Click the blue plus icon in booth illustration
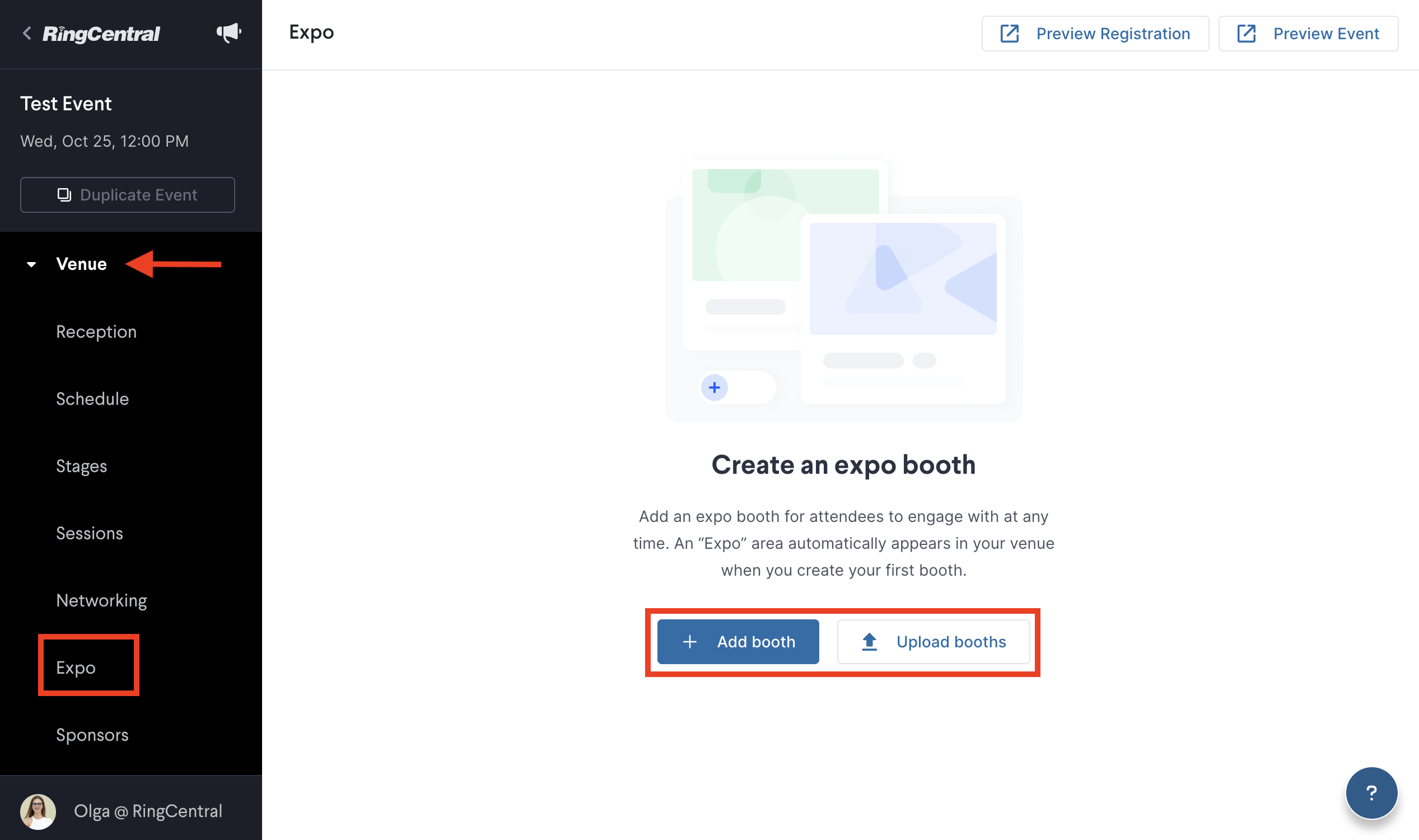This screenshot has width=1419, height=840. pos(715,388)
